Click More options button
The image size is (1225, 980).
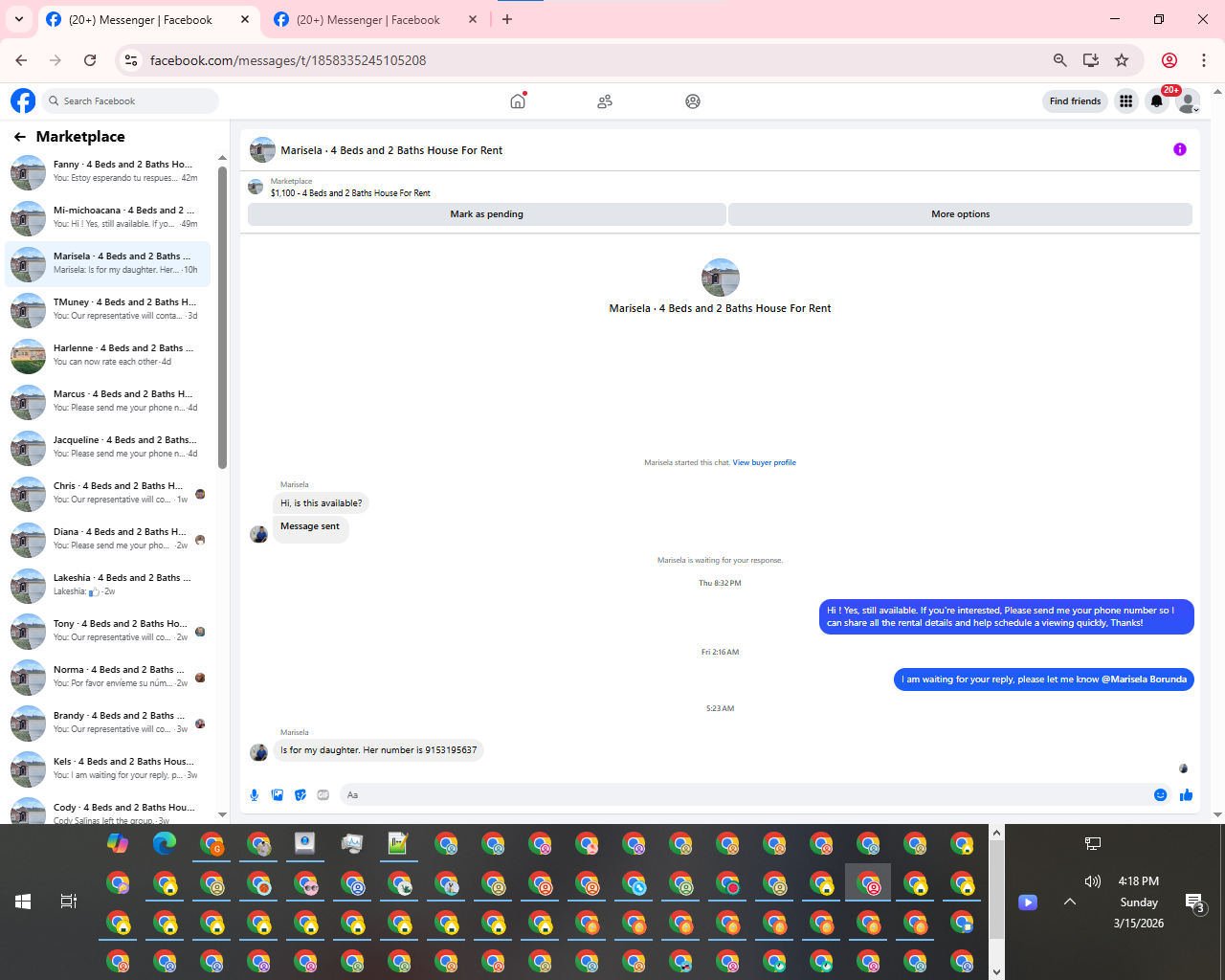pos(961,214)
